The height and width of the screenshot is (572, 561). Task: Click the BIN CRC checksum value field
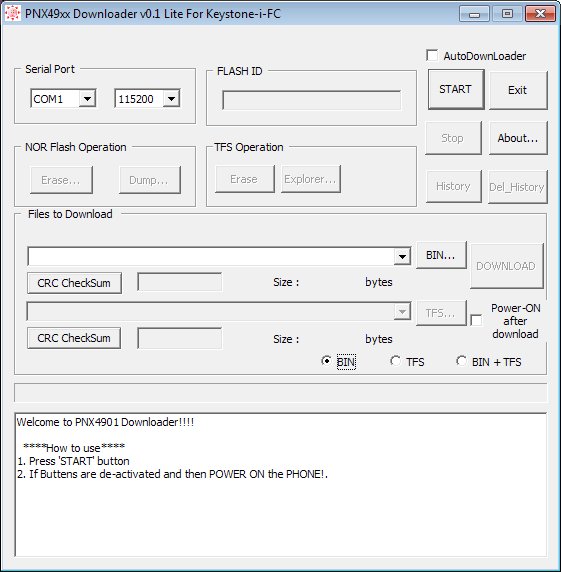click(179, 282)
